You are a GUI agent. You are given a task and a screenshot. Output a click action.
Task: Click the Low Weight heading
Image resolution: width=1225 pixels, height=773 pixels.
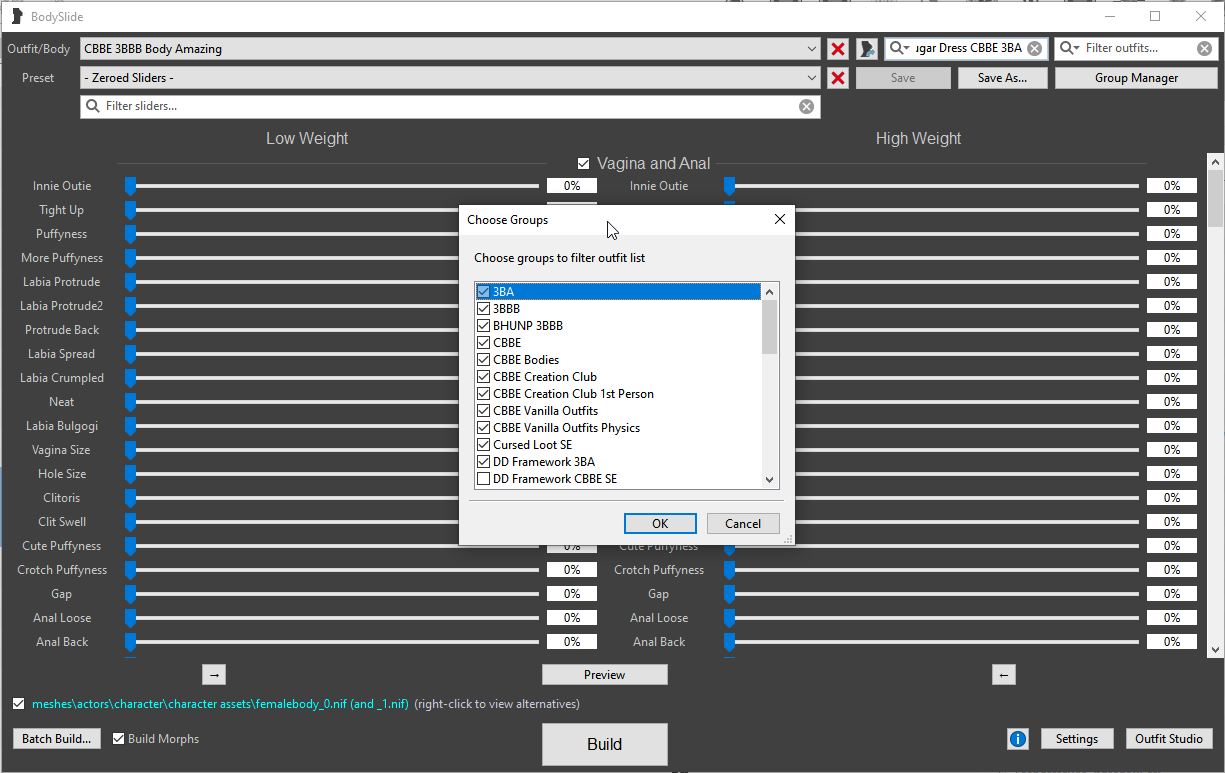(307, 139)
